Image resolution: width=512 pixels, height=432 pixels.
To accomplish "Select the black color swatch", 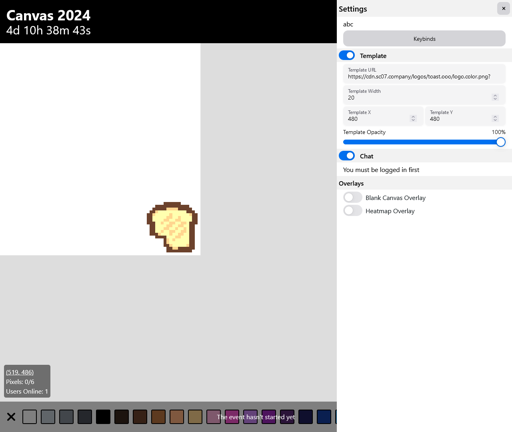I will 103,417.
